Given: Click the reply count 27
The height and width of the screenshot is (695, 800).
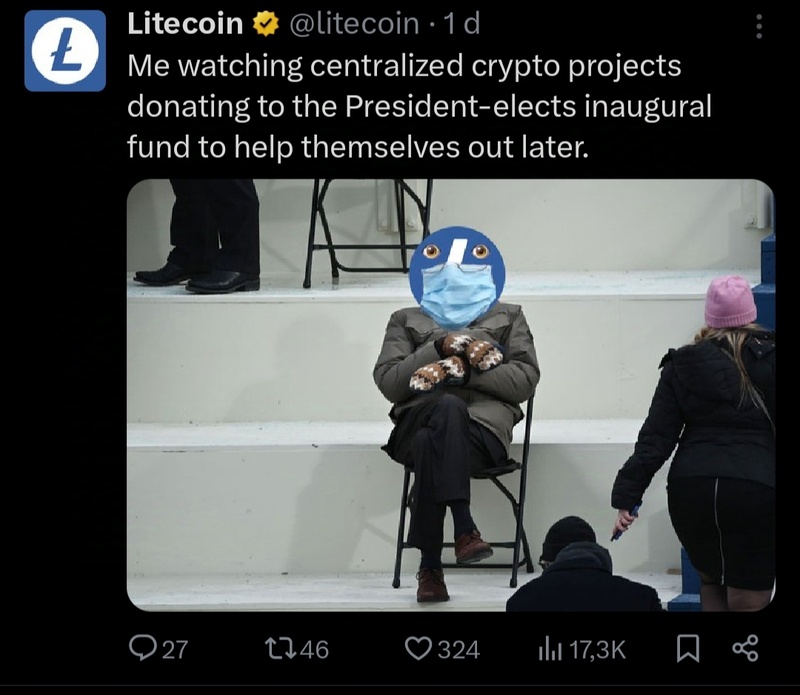Looking at the screenshot, I should pos(175,650).
